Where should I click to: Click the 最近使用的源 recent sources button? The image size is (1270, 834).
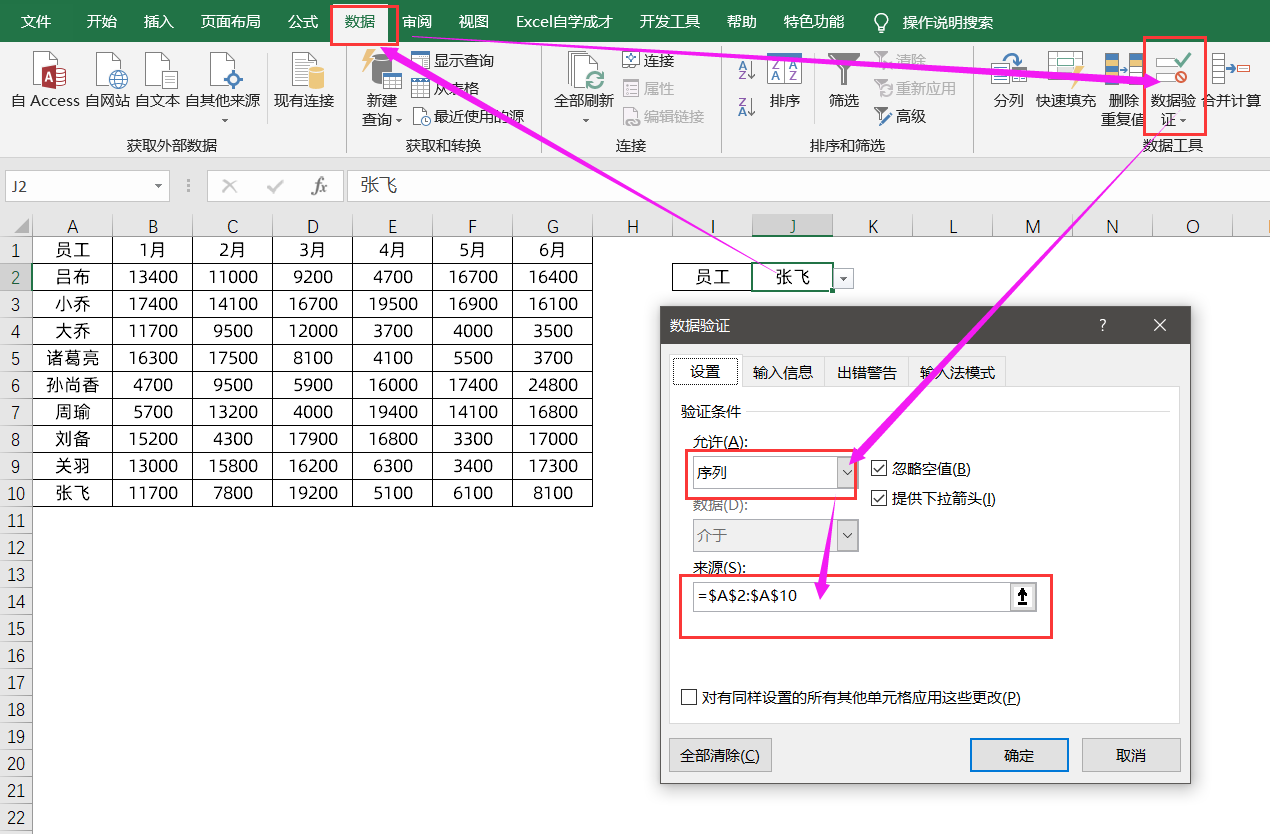468,116
